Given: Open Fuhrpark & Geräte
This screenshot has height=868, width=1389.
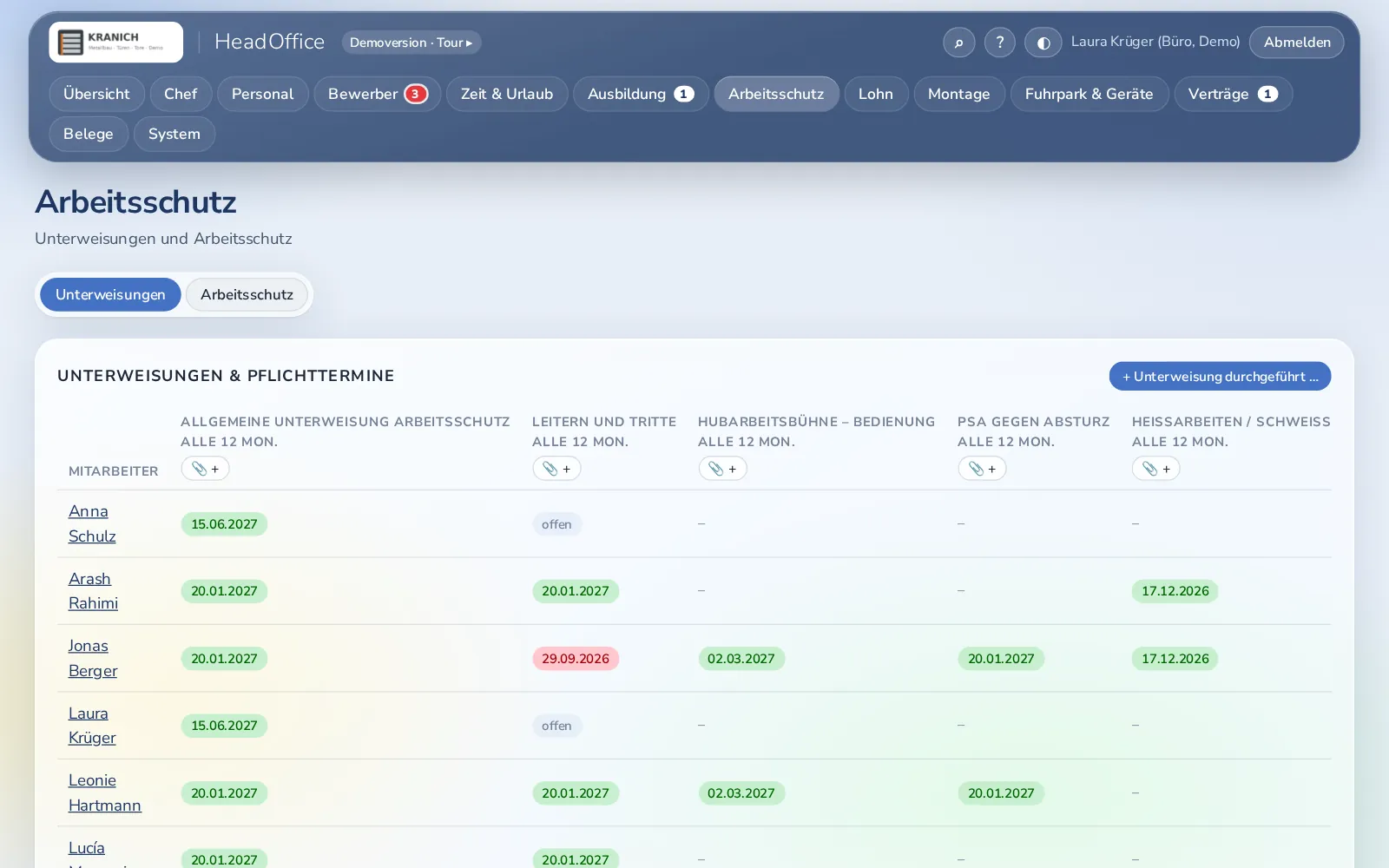Looking at the screenshot, I should tap(1089, 94).
